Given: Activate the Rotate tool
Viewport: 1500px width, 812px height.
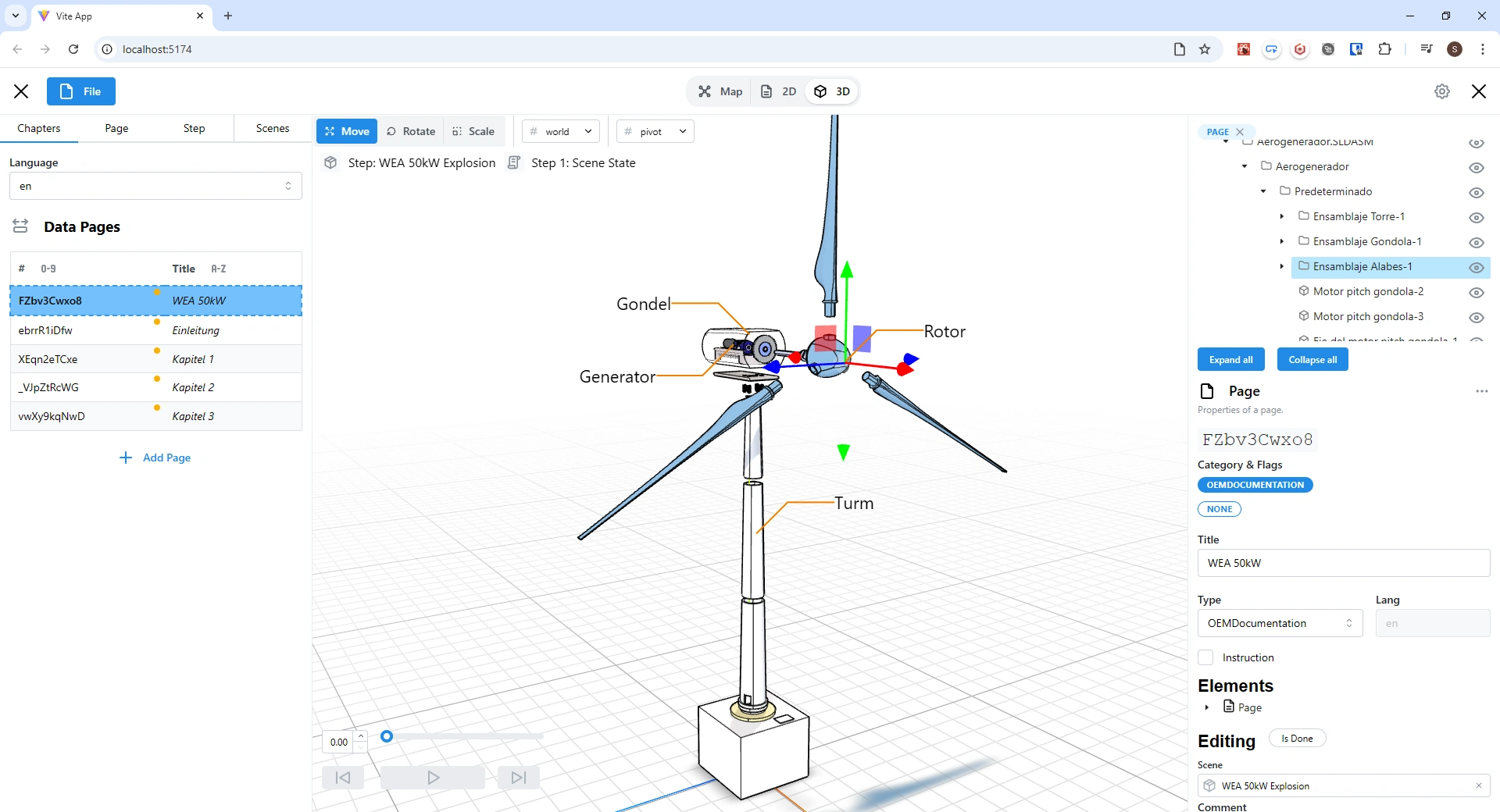Looking at the screenshot, I should (x=411, y=131).
